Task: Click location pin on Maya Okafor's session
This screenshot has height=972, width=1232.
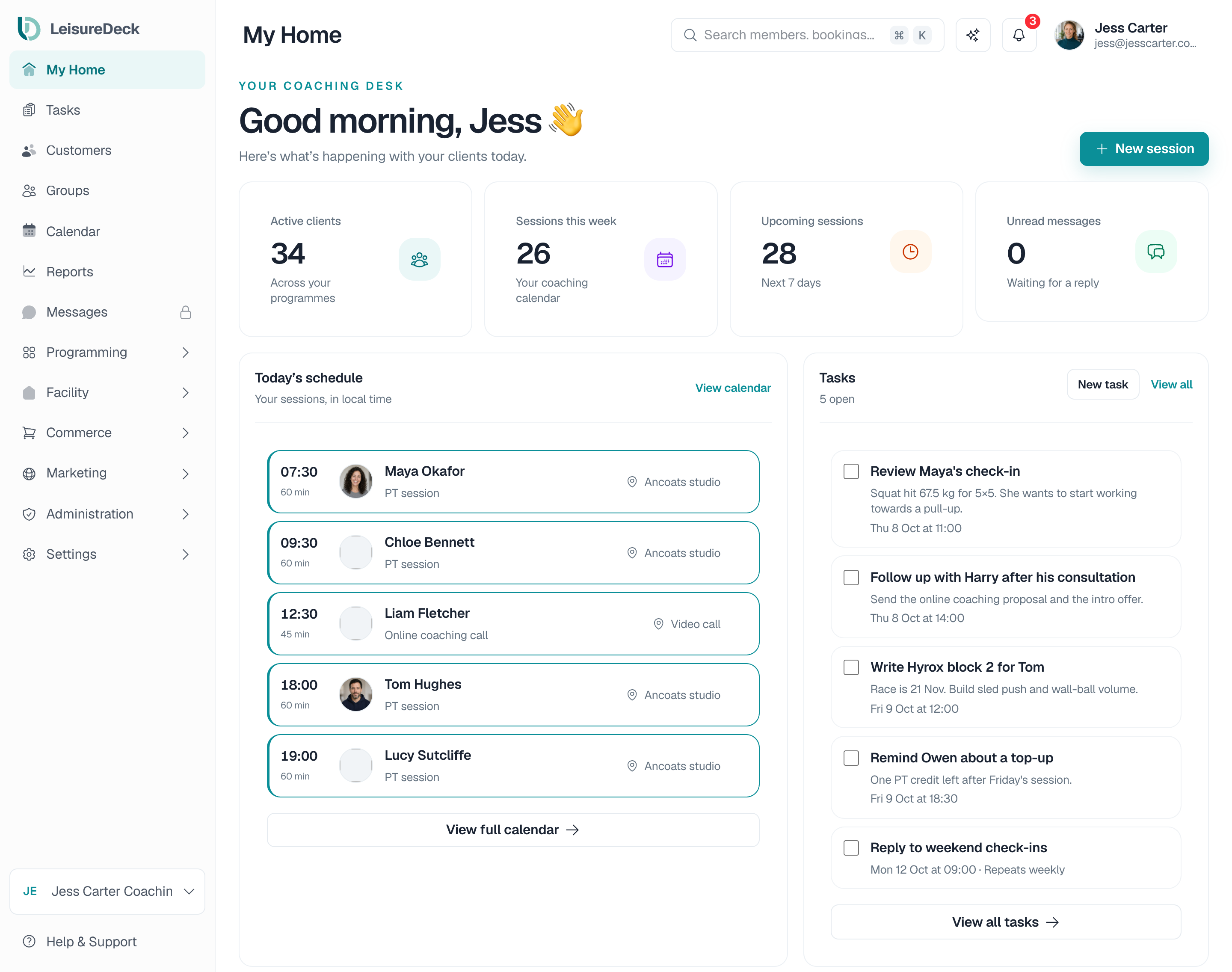Action: click(632, 482)
